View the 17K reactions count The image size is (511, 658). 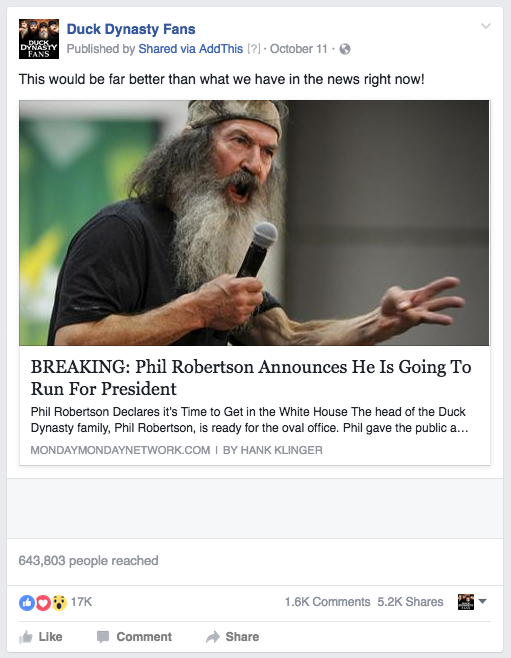pos(81,602)
